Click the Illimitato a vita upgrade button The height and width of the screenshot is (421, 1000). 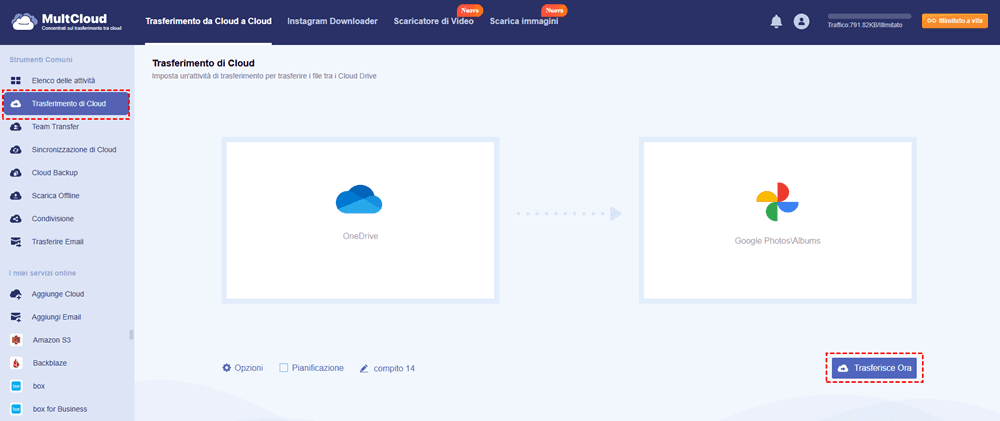(955, 21)
